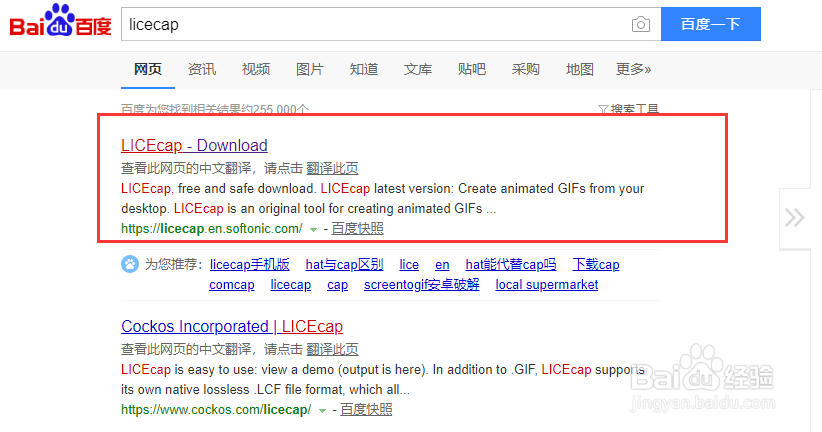
Task: Open the 采购 tab
Action: coord(526,69)
